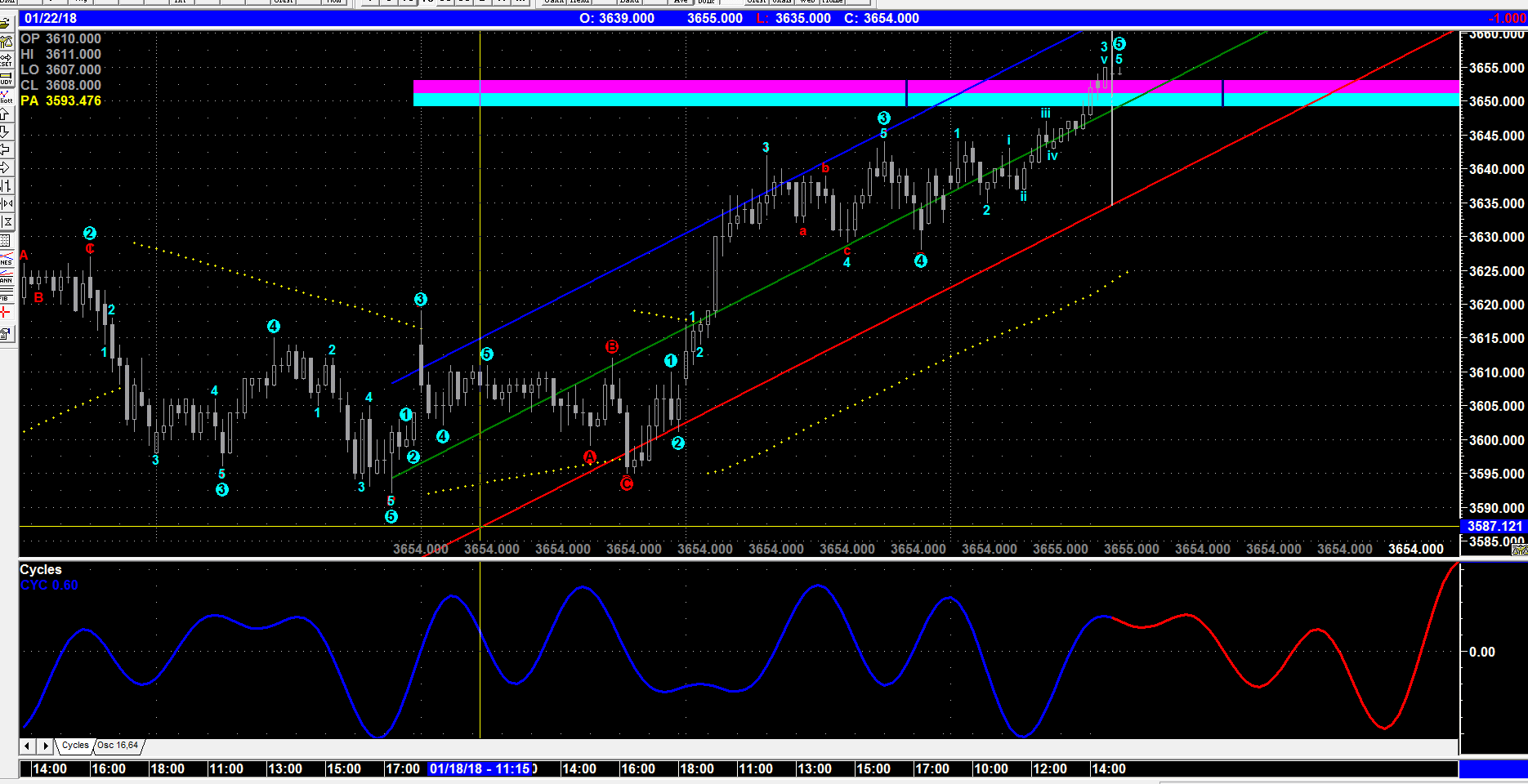This screenshot has width=1528, height=784.
Task: Select the FIB retracement tool icon
Action: click(7, 293)
